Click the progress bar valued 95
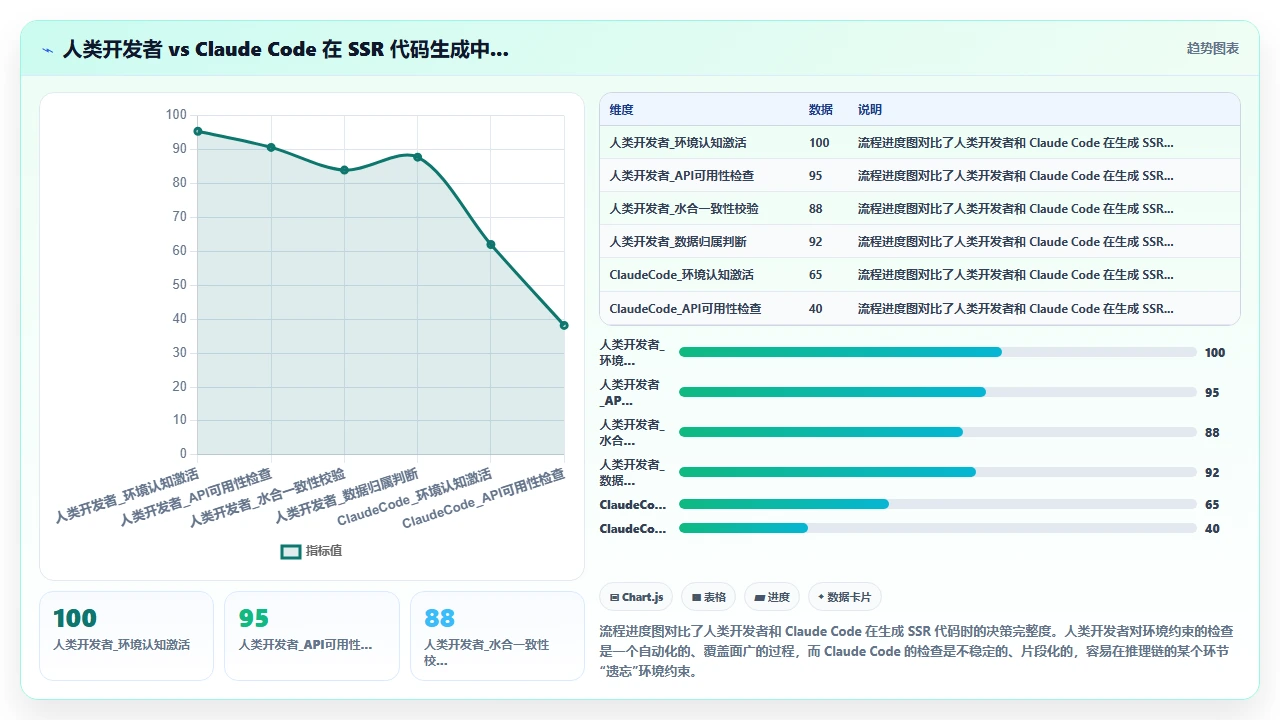This screenshot has height=720, width=1280. pos(937,392)
